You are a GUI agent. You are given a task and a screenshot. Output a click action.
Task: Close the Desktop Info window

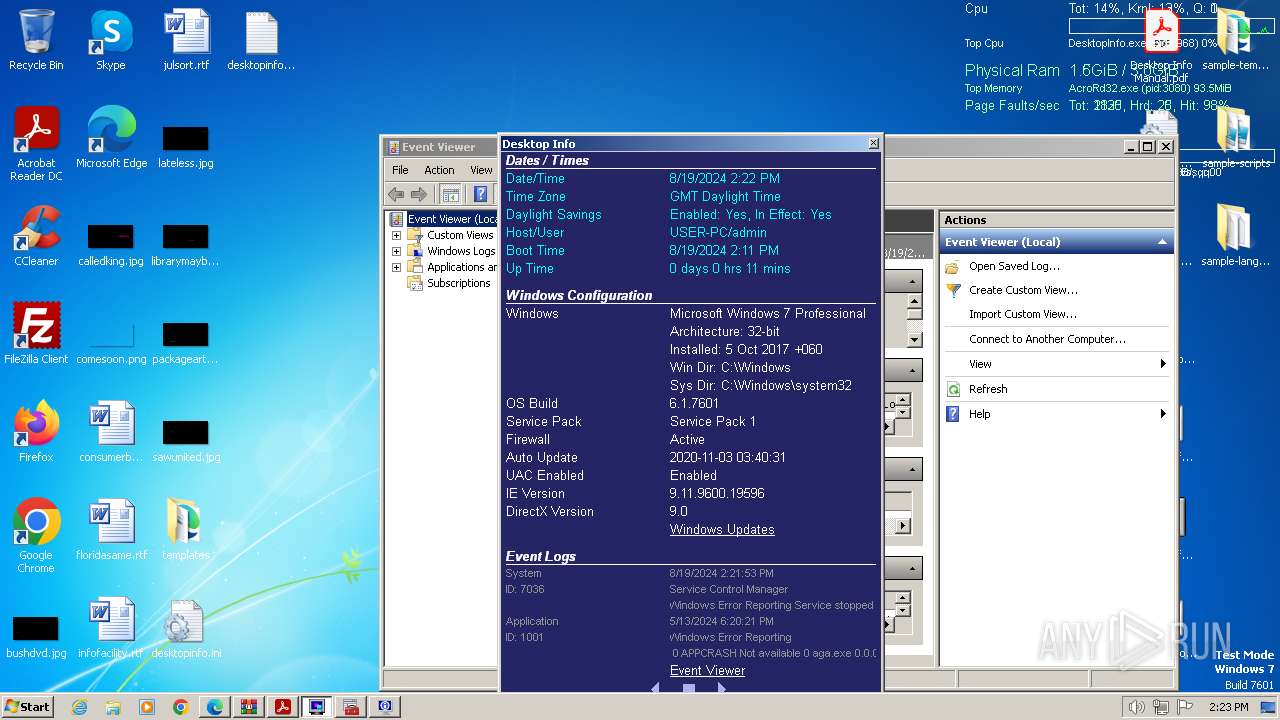coord(873,143)
